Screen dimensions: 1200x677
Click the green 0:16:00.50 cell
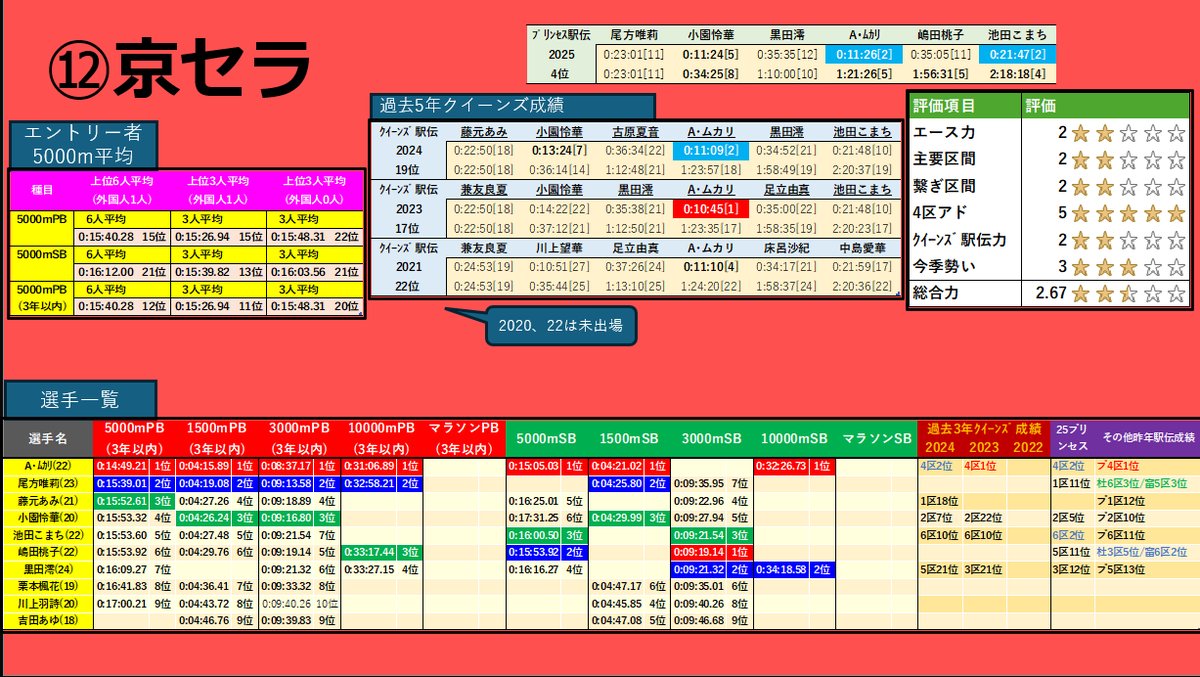point(533,535)
